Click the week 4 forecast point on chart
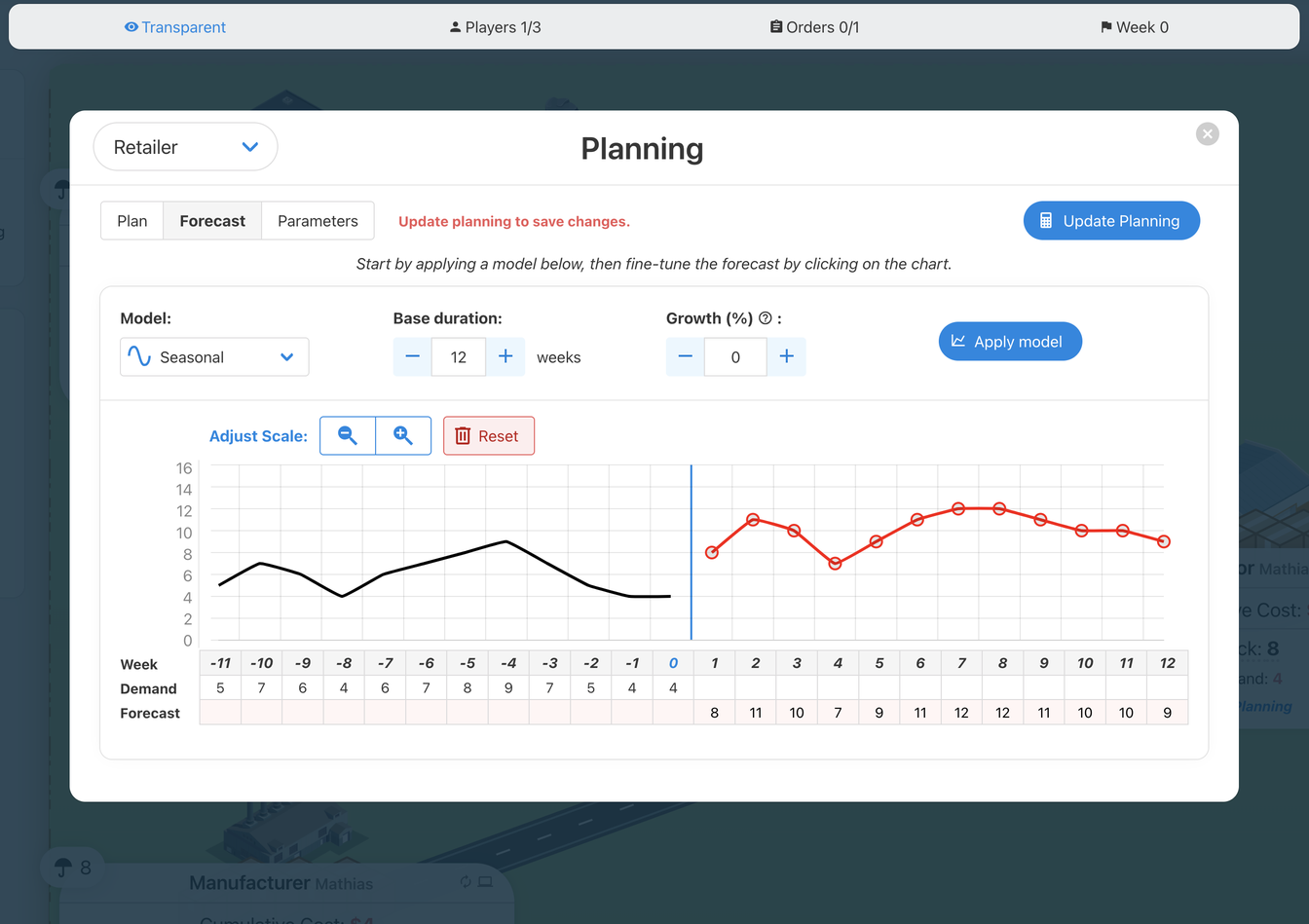Viewport: 1309px width, 924px height. click(x=835, y=564)
